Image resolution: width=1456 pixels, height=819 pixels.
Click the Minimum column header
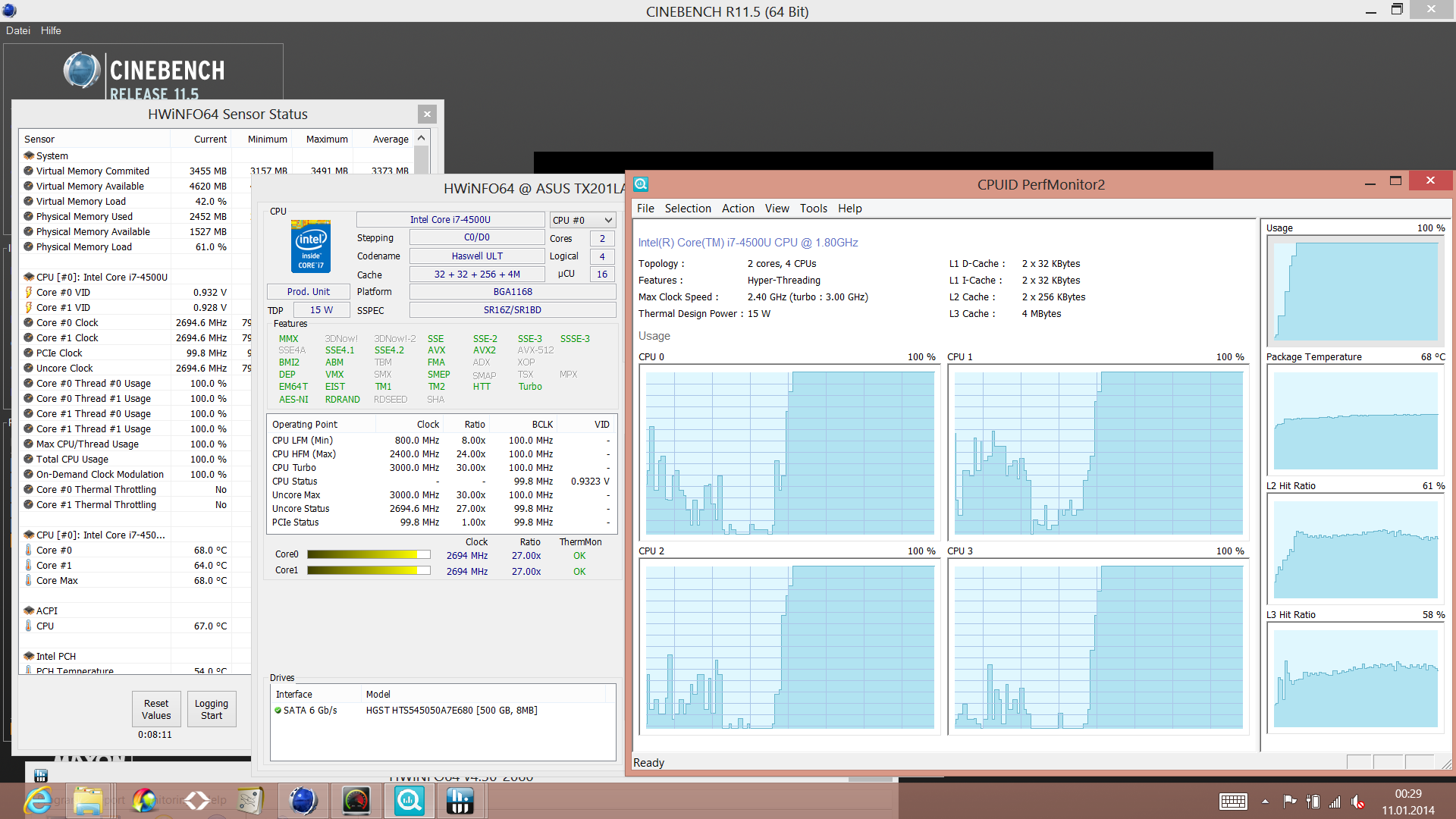262,139
